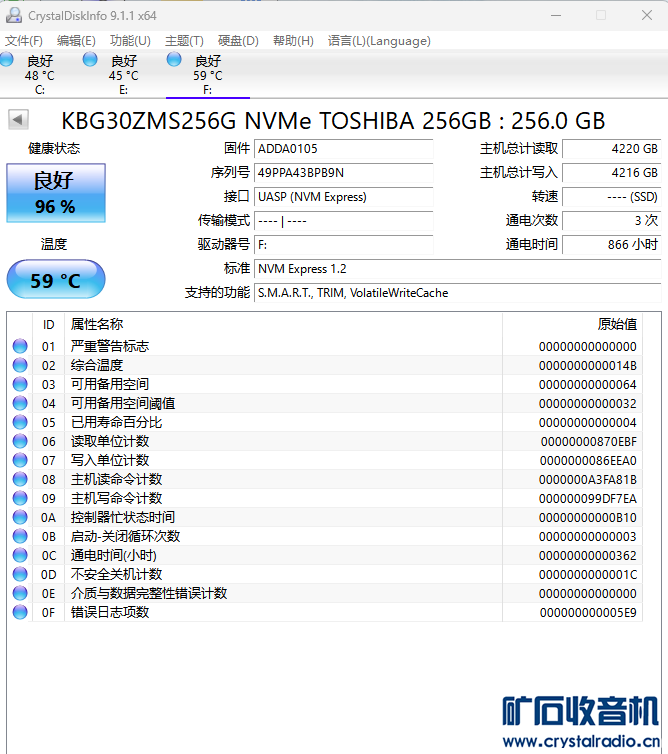
Task: Click status icon for row 09 主机写命令计数
Action: click(20, 498)
